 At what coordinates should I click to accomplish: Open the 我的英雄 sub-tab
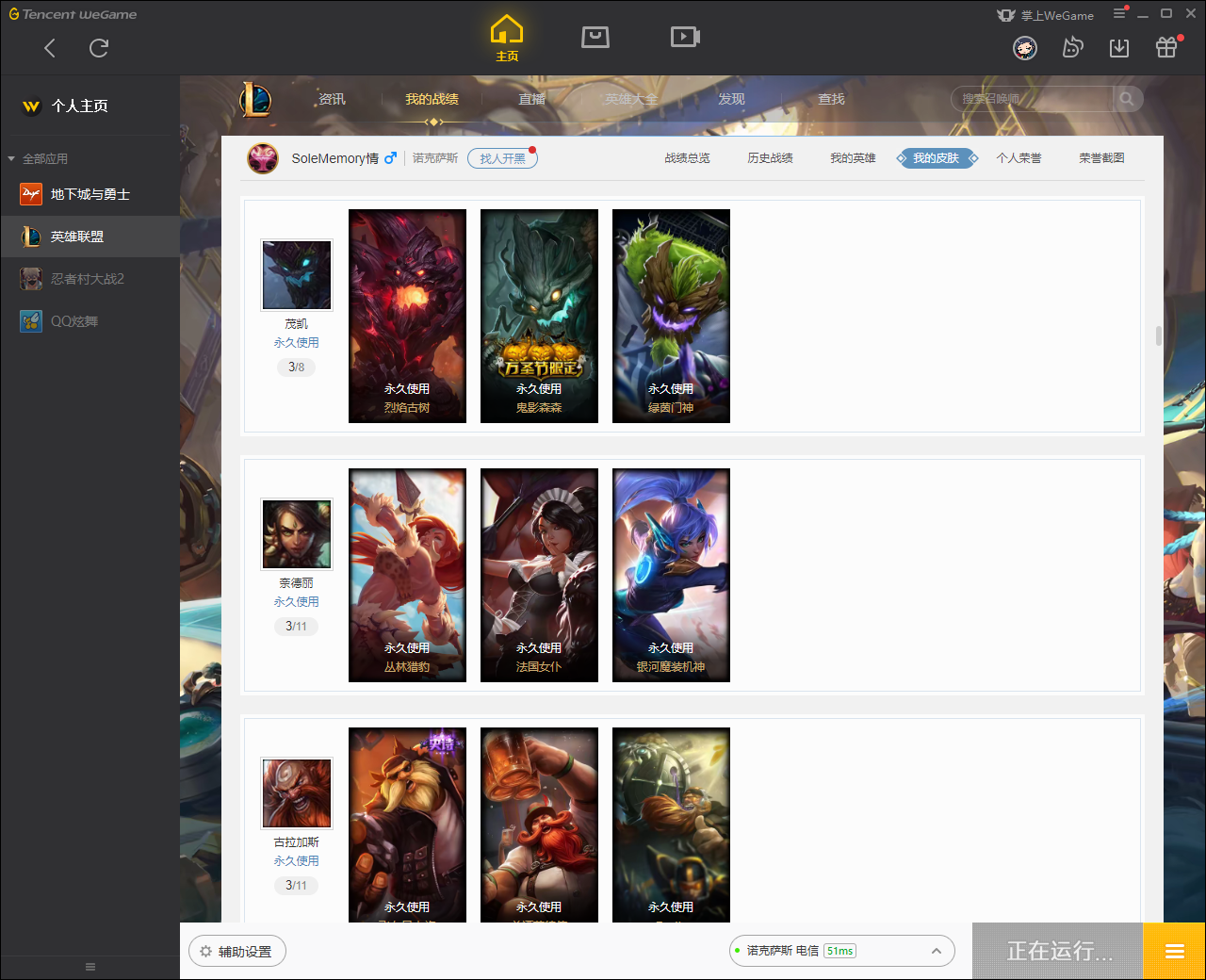[853, 158]
